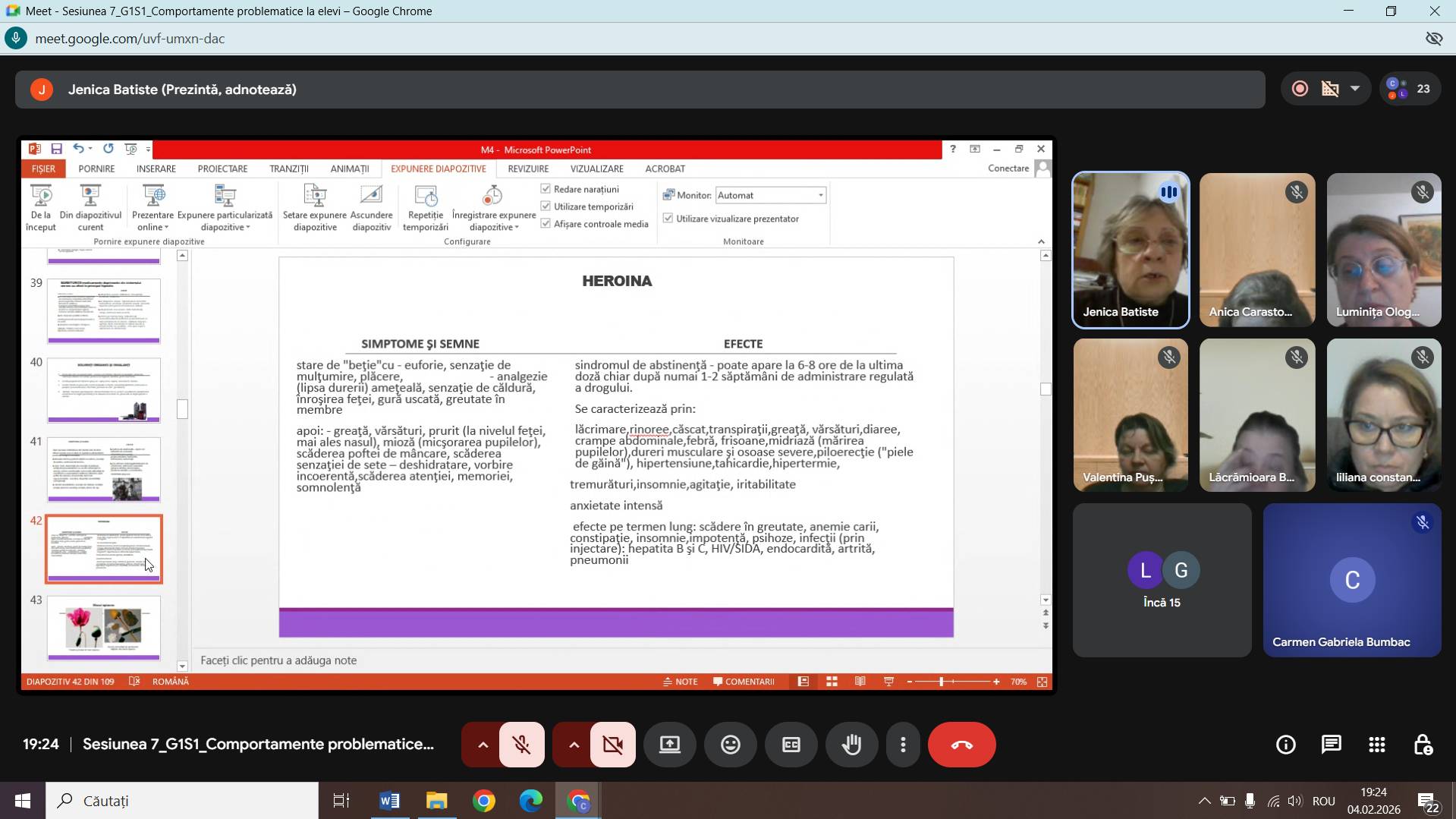Open the chat with everyone panel

(x=1331, y=745)
